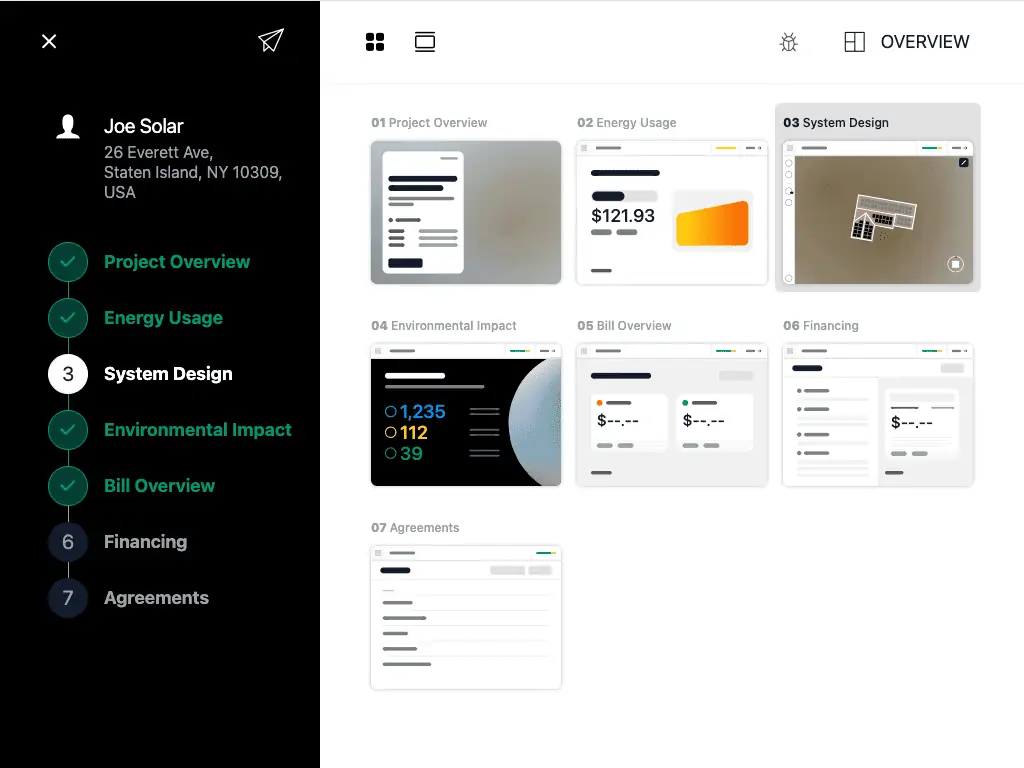
Task: Open the 01 Project Overview thumbnail
Action: coord(466,212)
